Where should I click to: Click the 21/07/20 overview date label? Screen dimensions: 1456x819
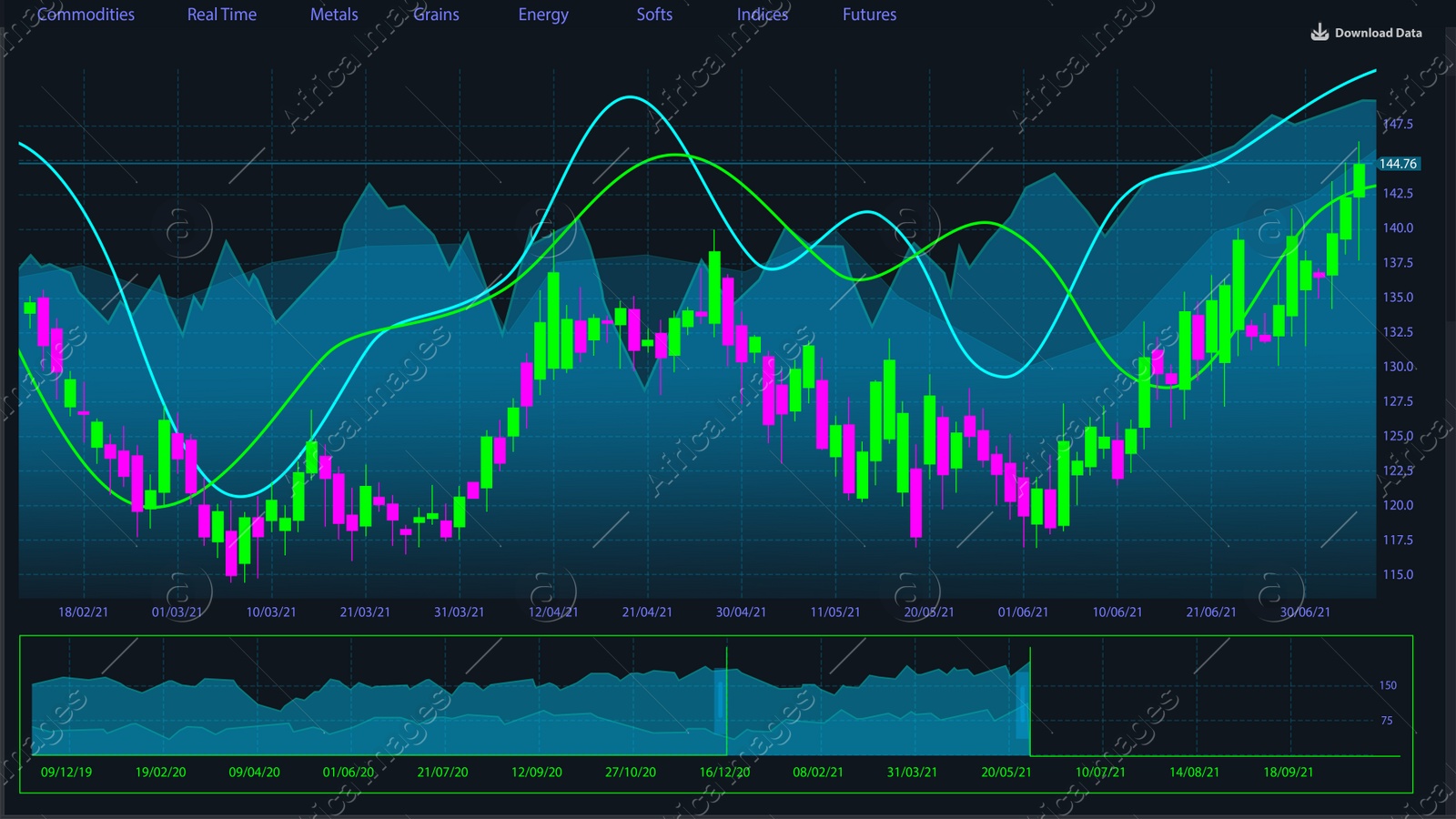click(442, 772)
